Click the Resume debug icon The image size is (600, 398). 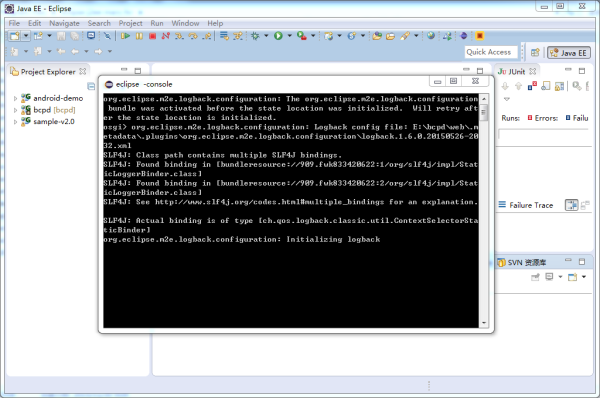point(125,36)
